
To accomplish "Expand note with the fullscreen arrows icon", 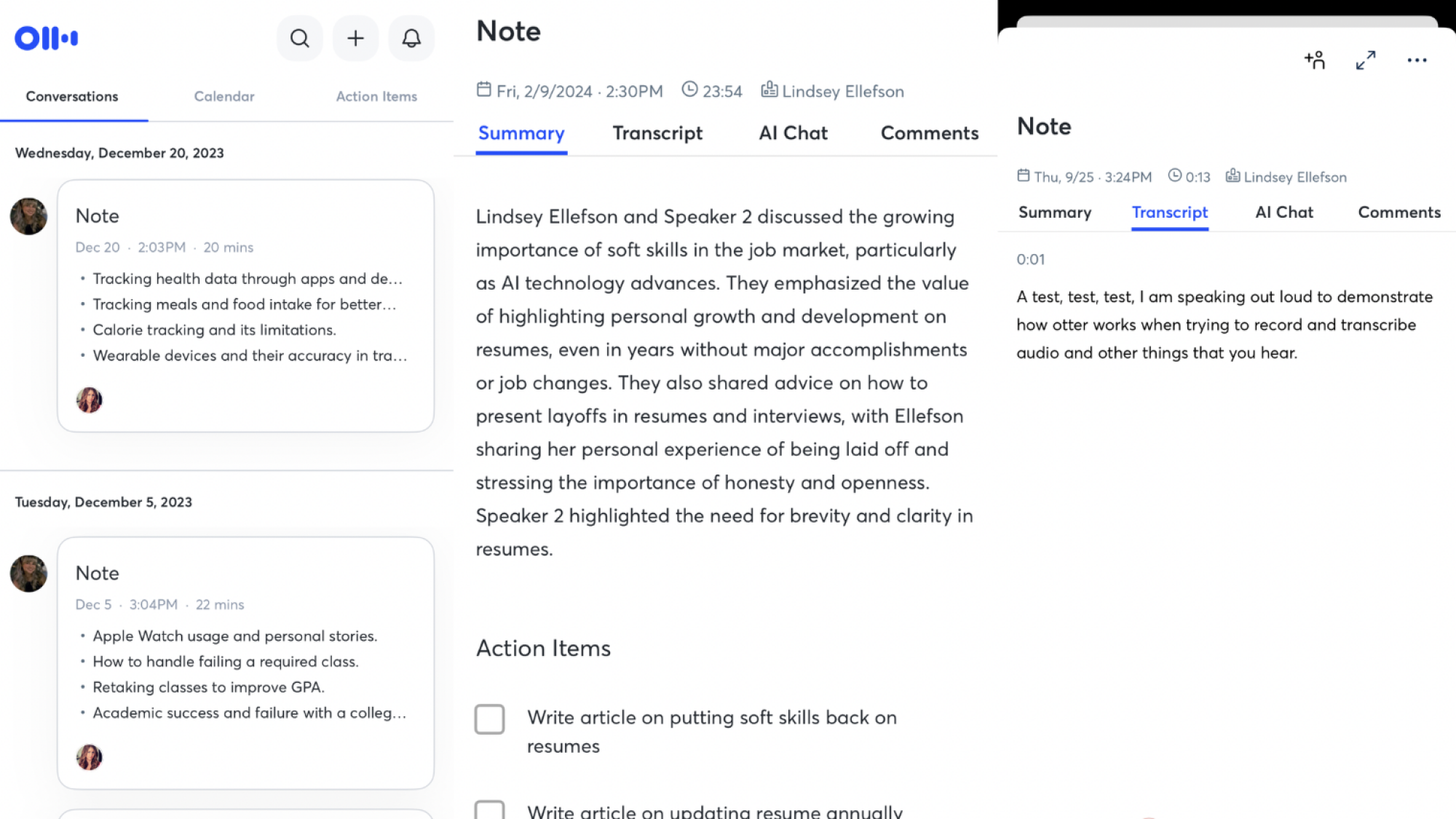I will [1366, 60].
